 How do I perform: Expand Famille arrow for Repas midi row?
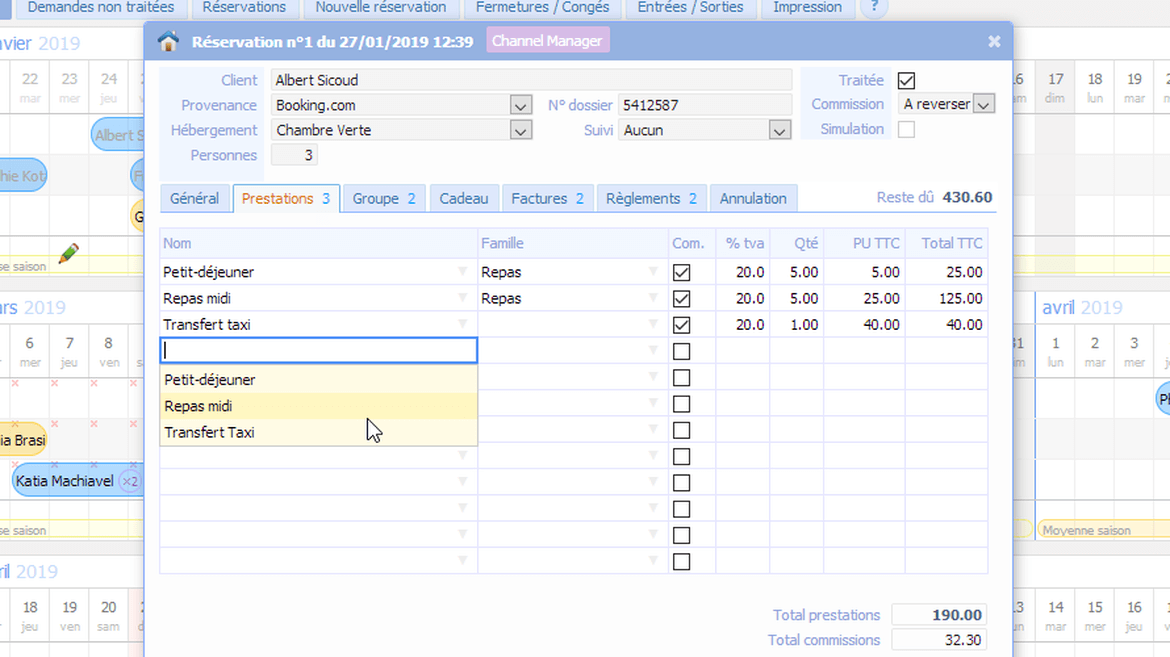click(x=653, y=298)
